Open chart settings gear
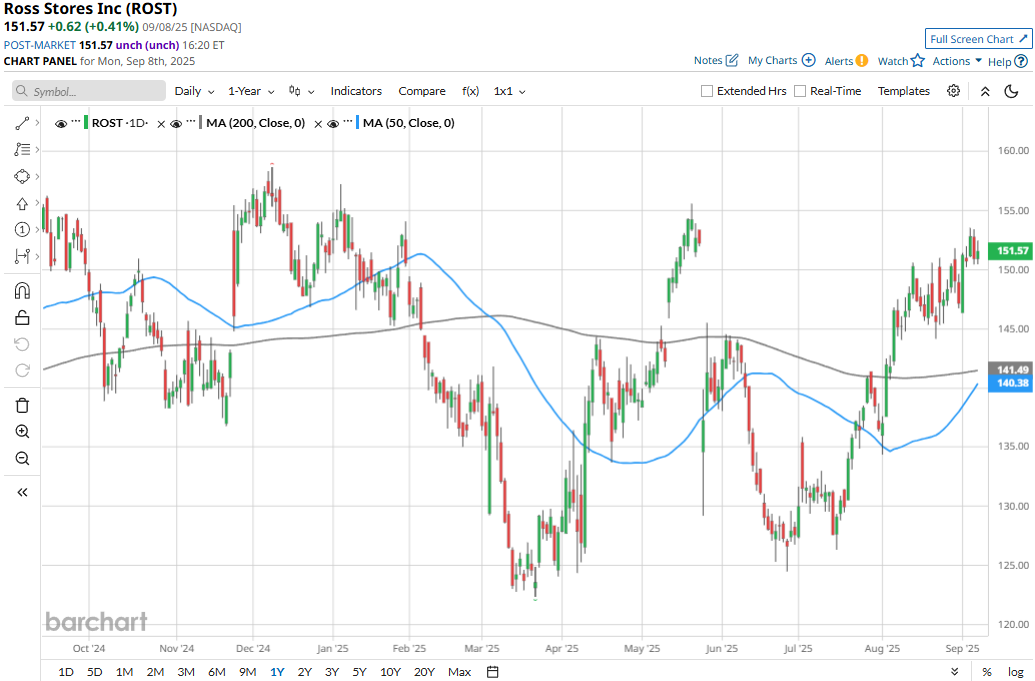 [953, 91]
